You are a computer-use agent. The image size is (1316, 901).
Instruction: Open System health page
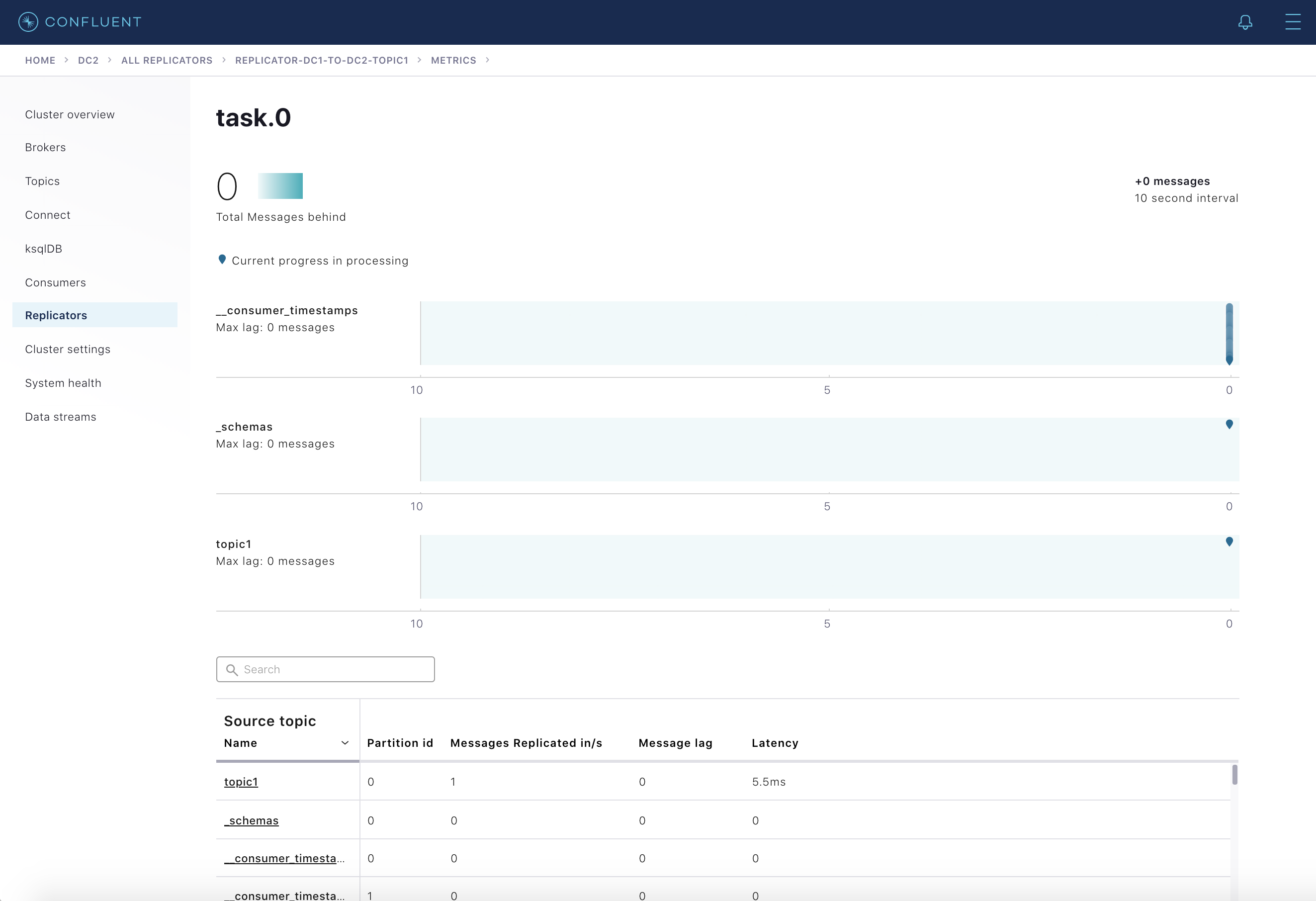[x=63, y=383]
